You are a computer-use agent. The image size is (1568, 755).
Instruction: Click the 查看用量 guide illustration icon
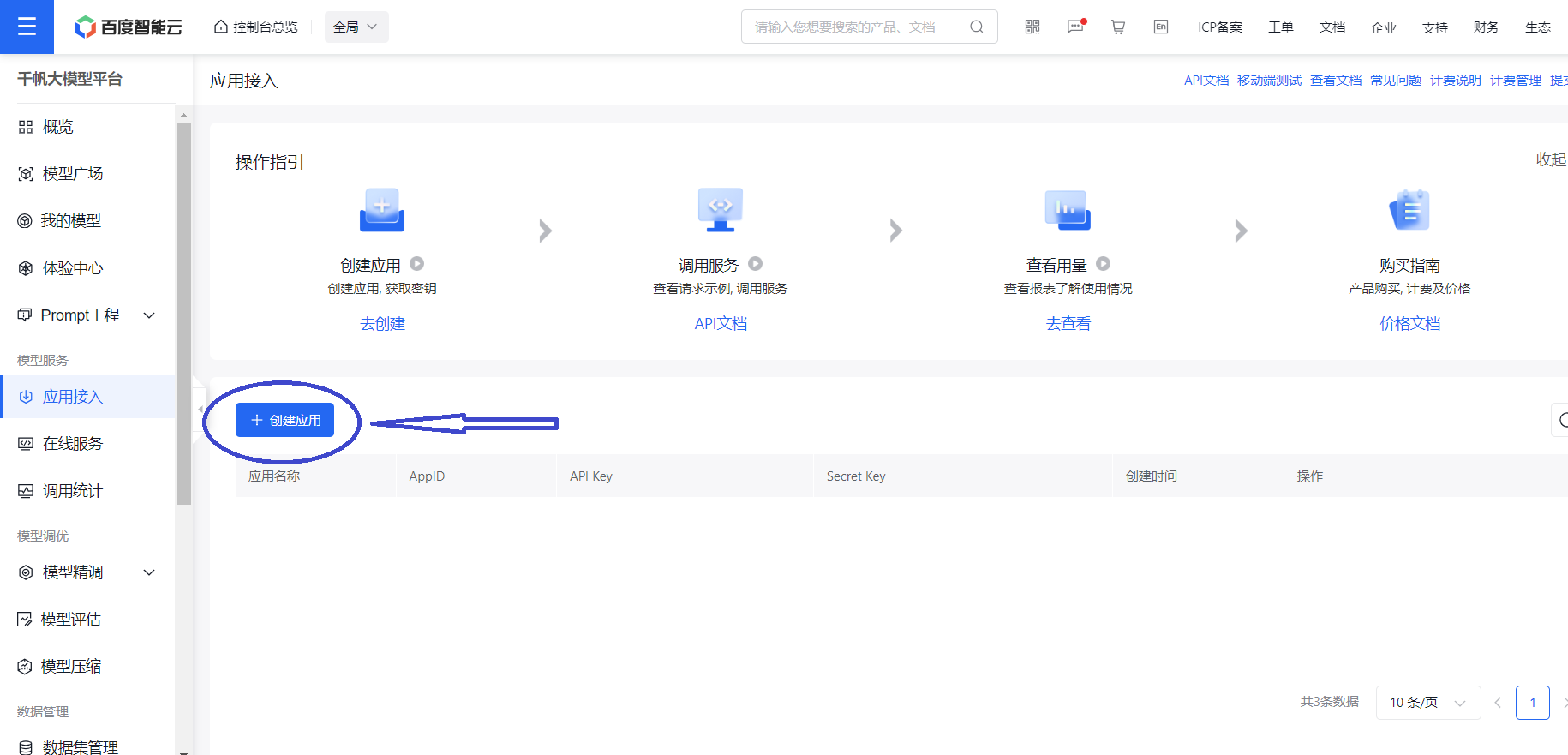(1068, 210)
